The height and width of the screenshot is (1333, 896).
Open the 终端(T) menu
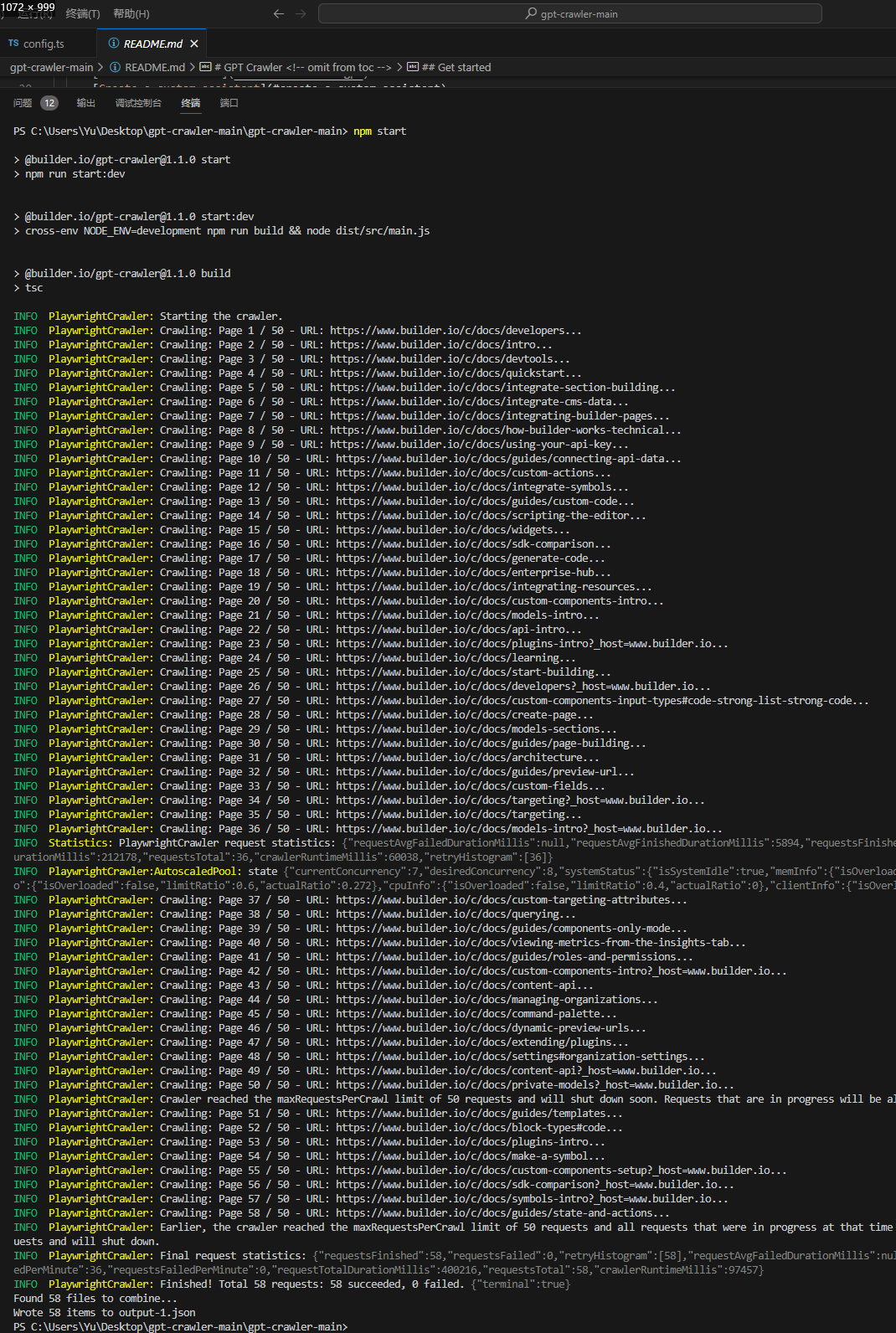tap(83, 13)
